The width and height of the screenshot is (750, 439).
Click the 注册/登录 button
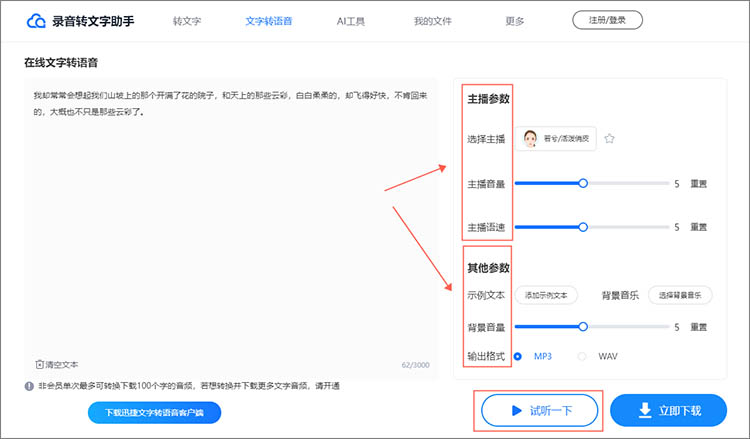click(x=607, y=20)
